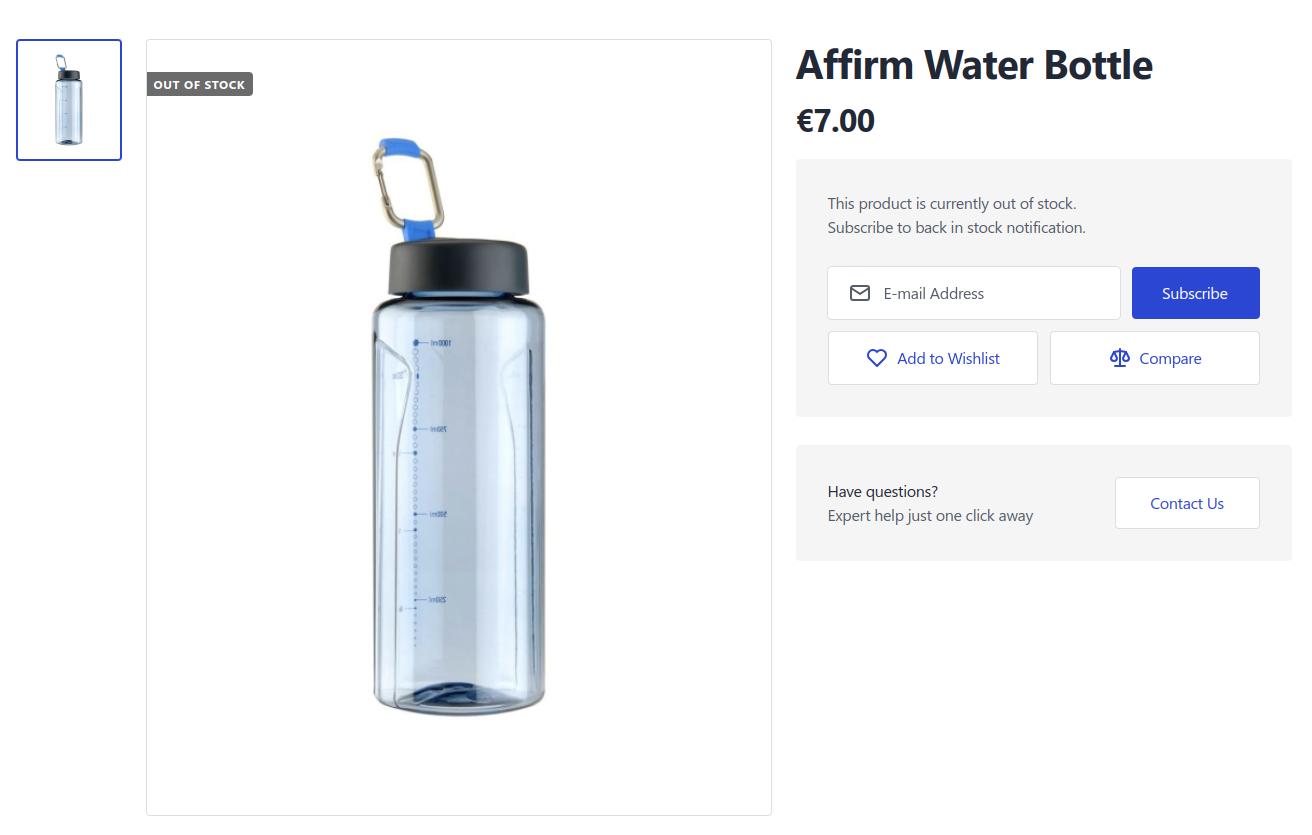
Task: Click the Compare button text
Action: point(1170,358)
